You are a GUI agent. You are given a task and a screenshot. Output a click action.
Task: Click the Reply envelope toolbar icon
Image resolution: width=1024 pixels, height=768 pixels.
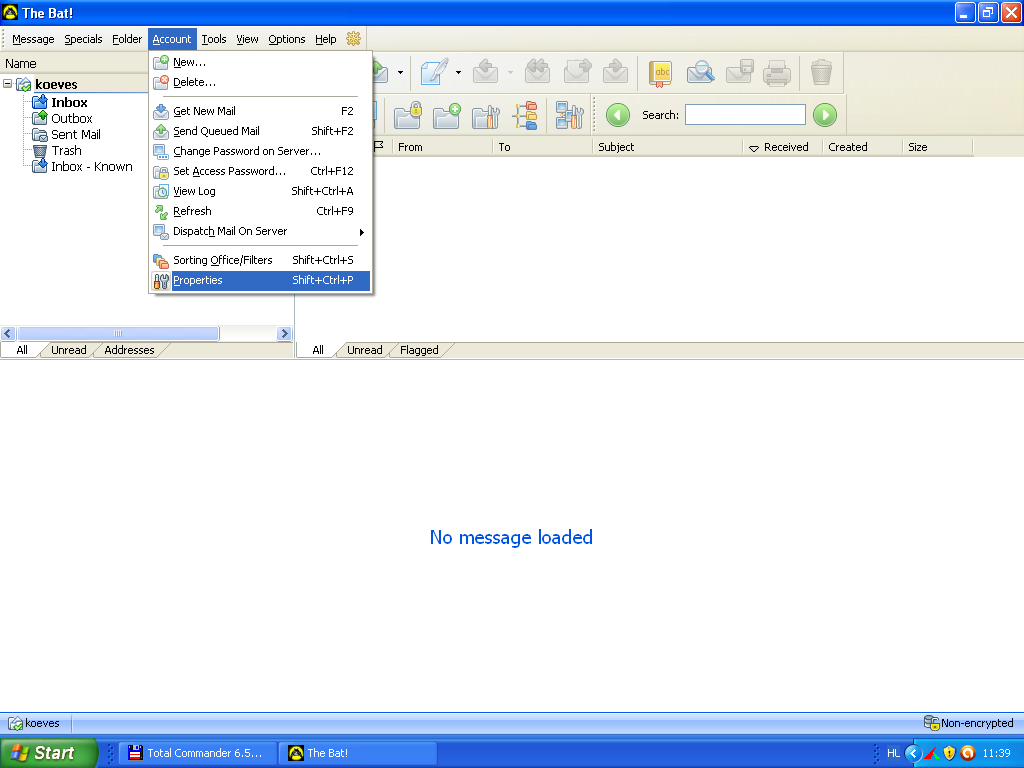coord(485,72)
